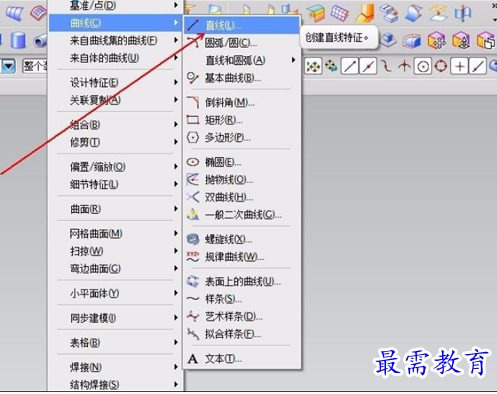Open 表面上的曲线(U) command
Image resolution: width=497 pixels, height=394 pixels.
(x=242, y=282)
